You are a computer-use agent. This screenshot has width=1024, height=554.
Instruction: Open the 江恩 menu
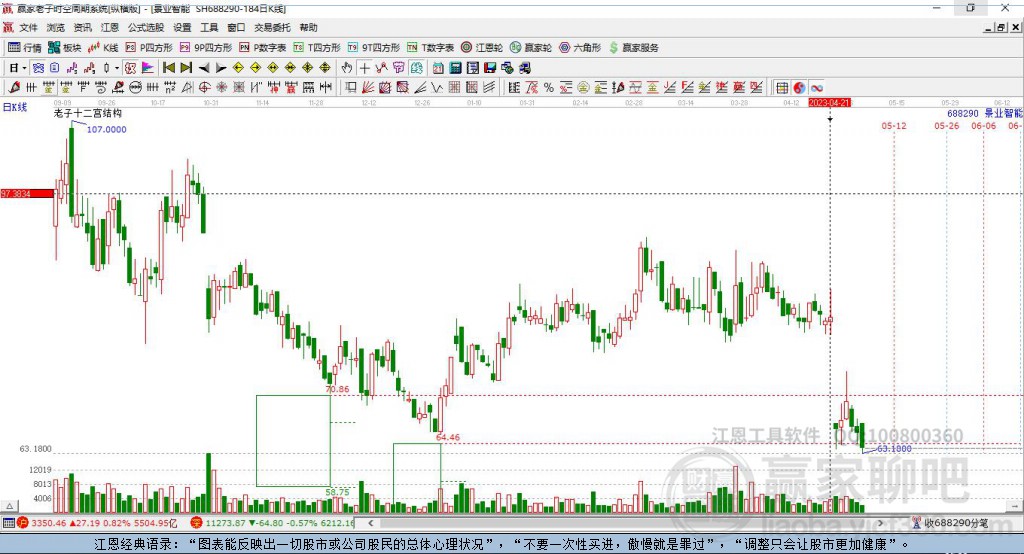[110, 27]
